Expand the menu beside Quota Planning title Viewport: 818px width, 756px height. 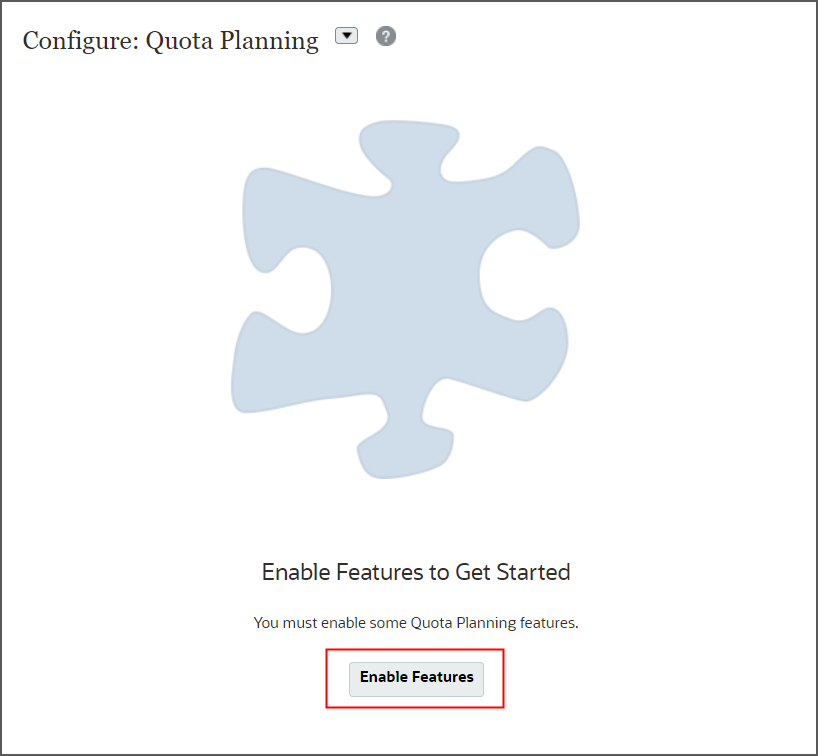point(346,34)
